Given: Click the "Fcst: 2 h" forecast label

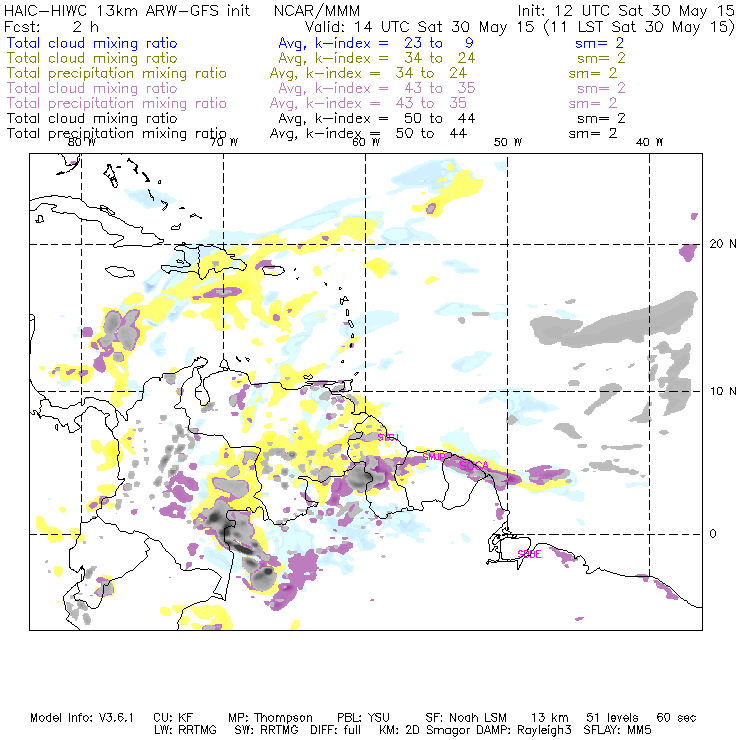Looking at the screenshot, I should (51, 27).
